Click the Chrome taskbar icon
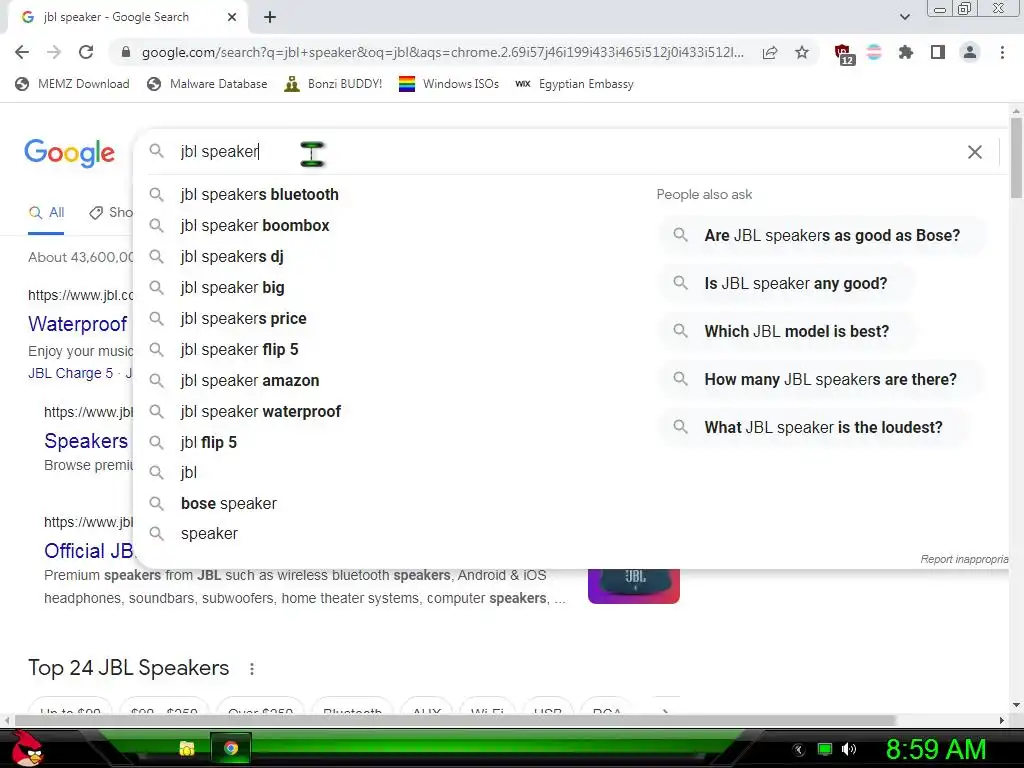The width and height of the screenshot is (1024, 768). [x=231, y=748]
